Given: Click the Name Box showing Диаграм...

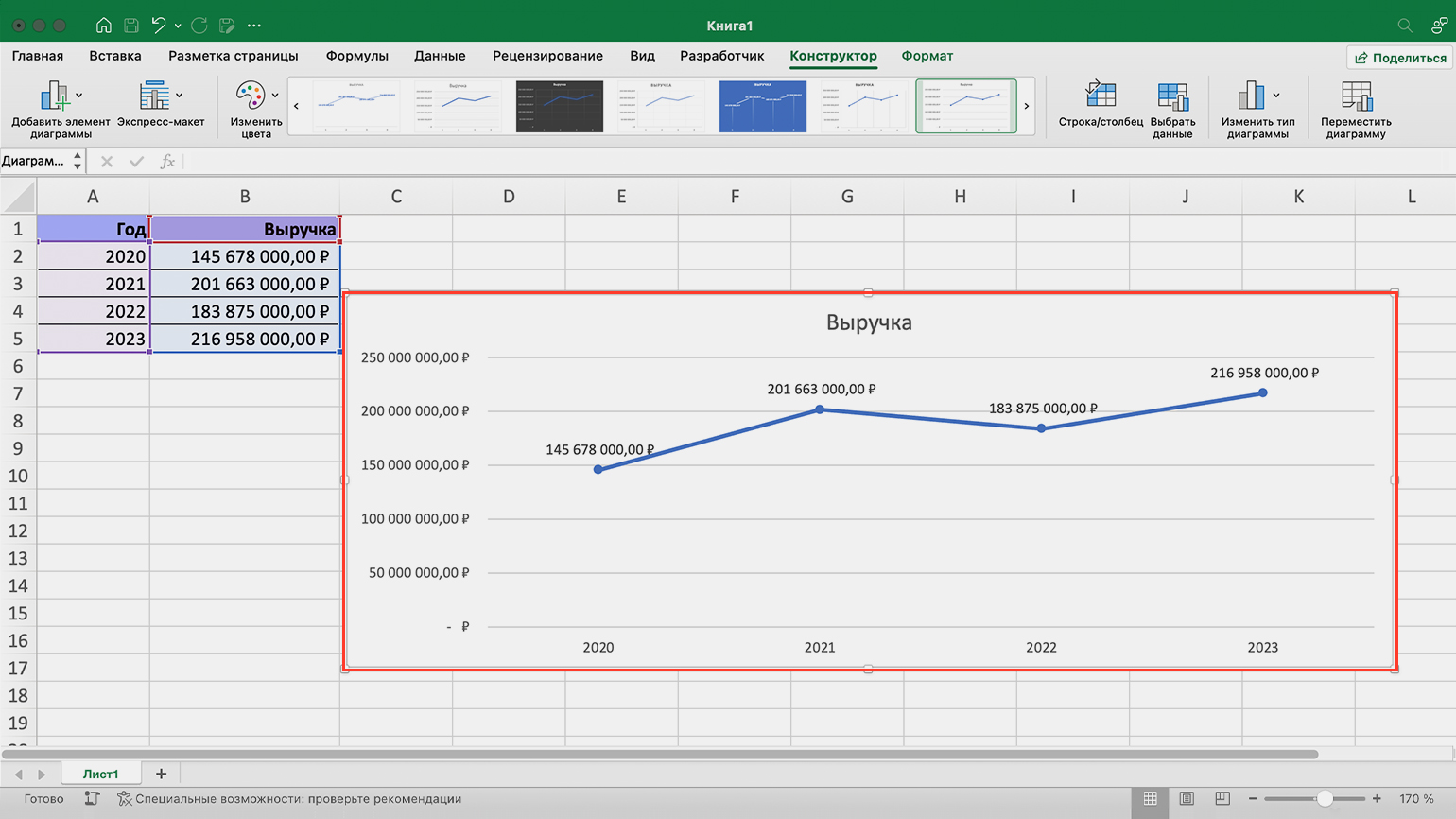Looking at the screenshot, I should tap(34, 161).
